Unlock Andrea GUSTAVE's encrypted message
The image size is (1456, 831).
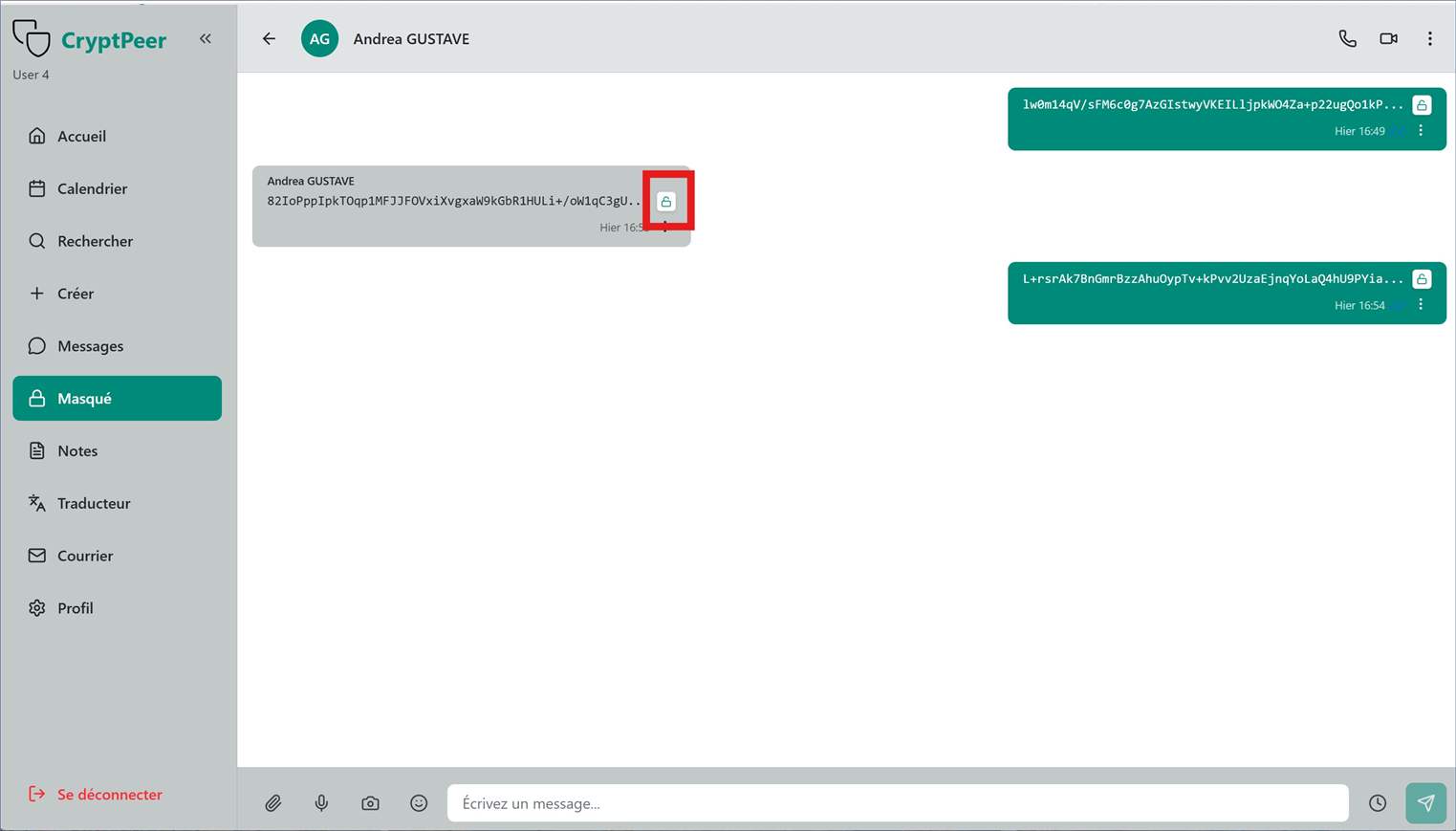pyautogui.click(x=666, y=202)
